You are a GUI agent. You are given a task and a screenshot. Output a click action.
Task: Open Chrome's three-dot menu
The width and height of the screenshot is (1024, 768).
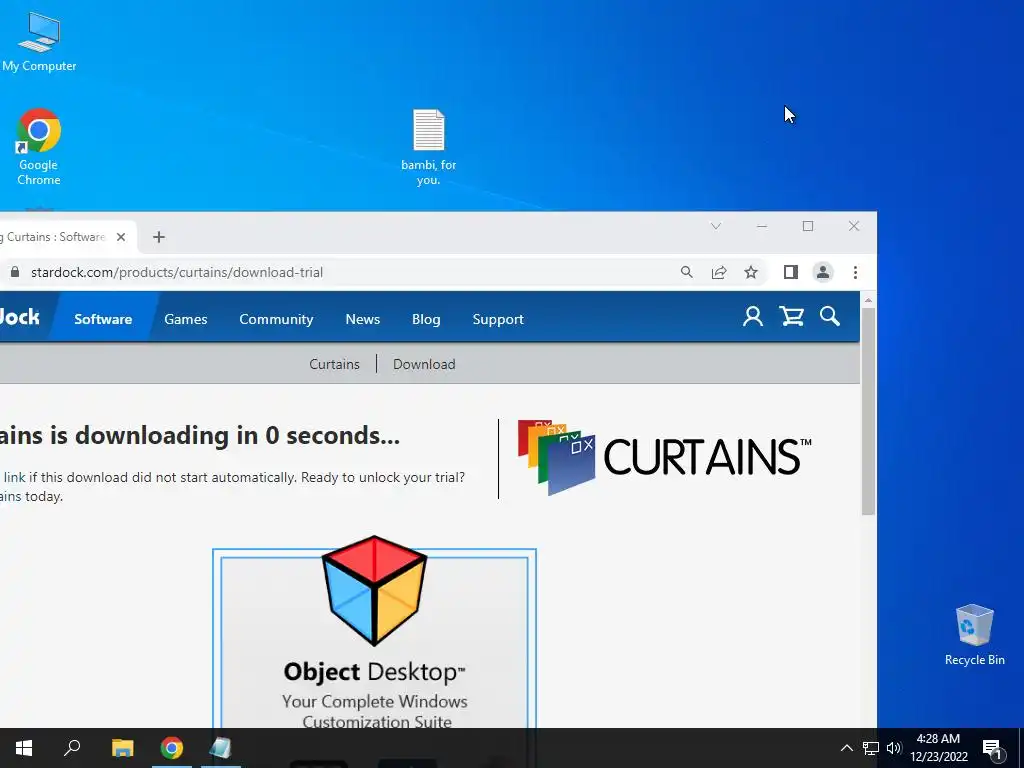(856, 272)
